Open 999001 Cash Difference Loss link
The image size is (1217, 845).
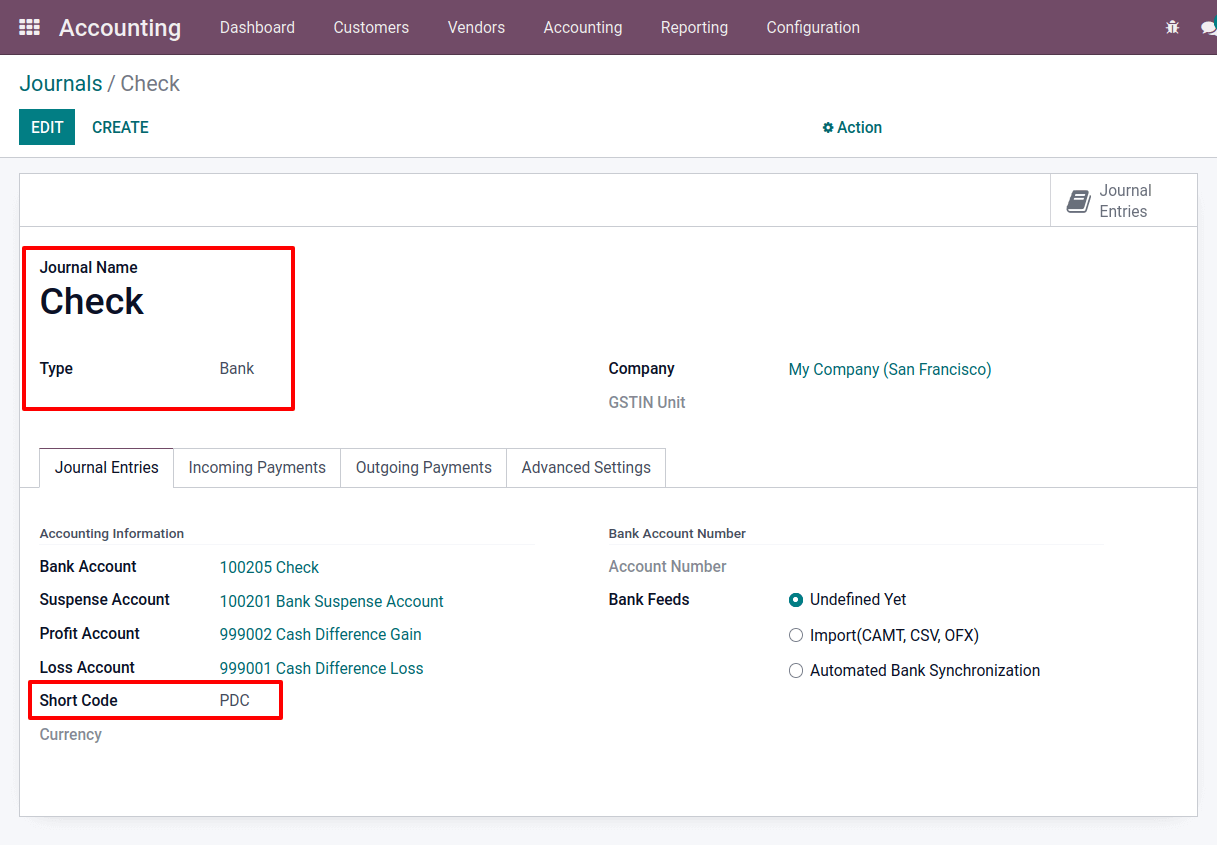(x=321, y=669)
